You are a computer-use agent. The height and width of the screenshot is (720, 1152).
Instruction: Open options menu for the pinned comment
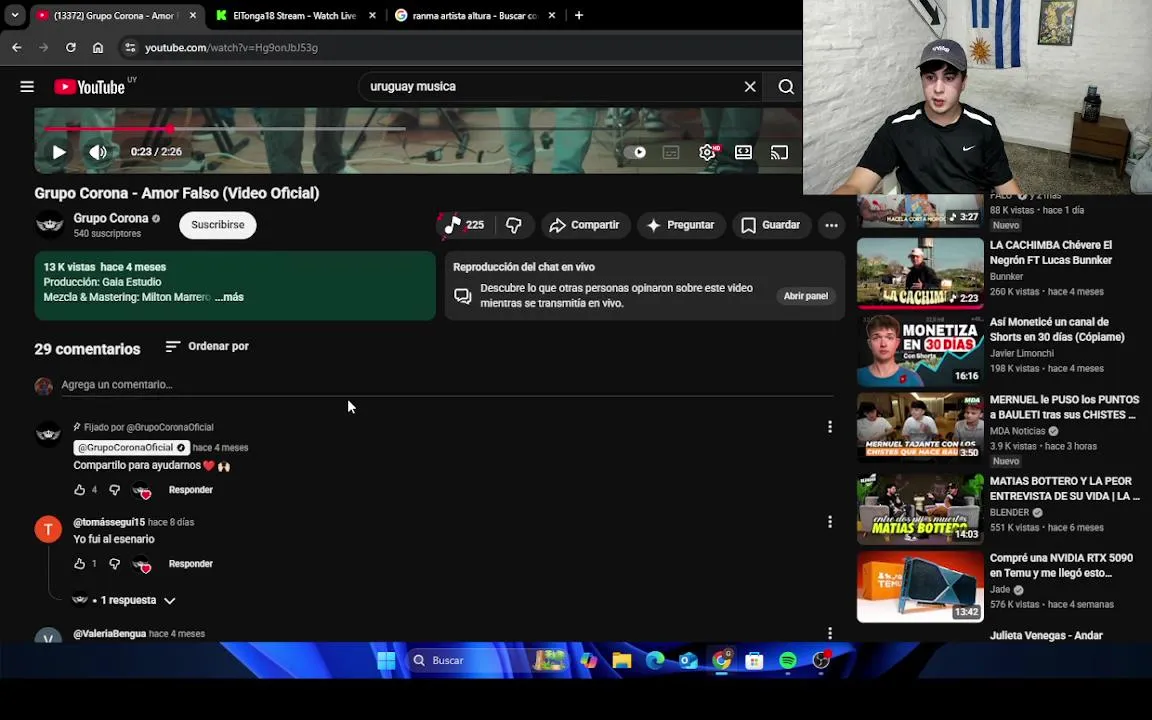click(829, 427)
